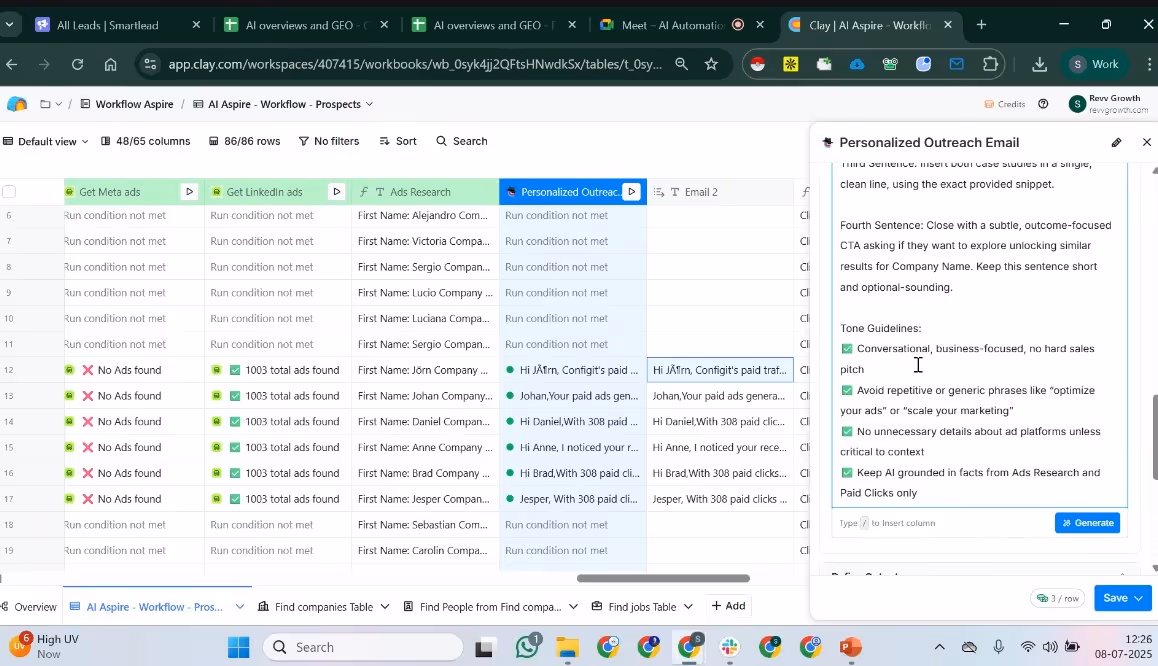Screen dimensions: 1158x666
Task: Click the edit pencil icon in Personalized Outreach panel
Action: tap(1116, 143)
